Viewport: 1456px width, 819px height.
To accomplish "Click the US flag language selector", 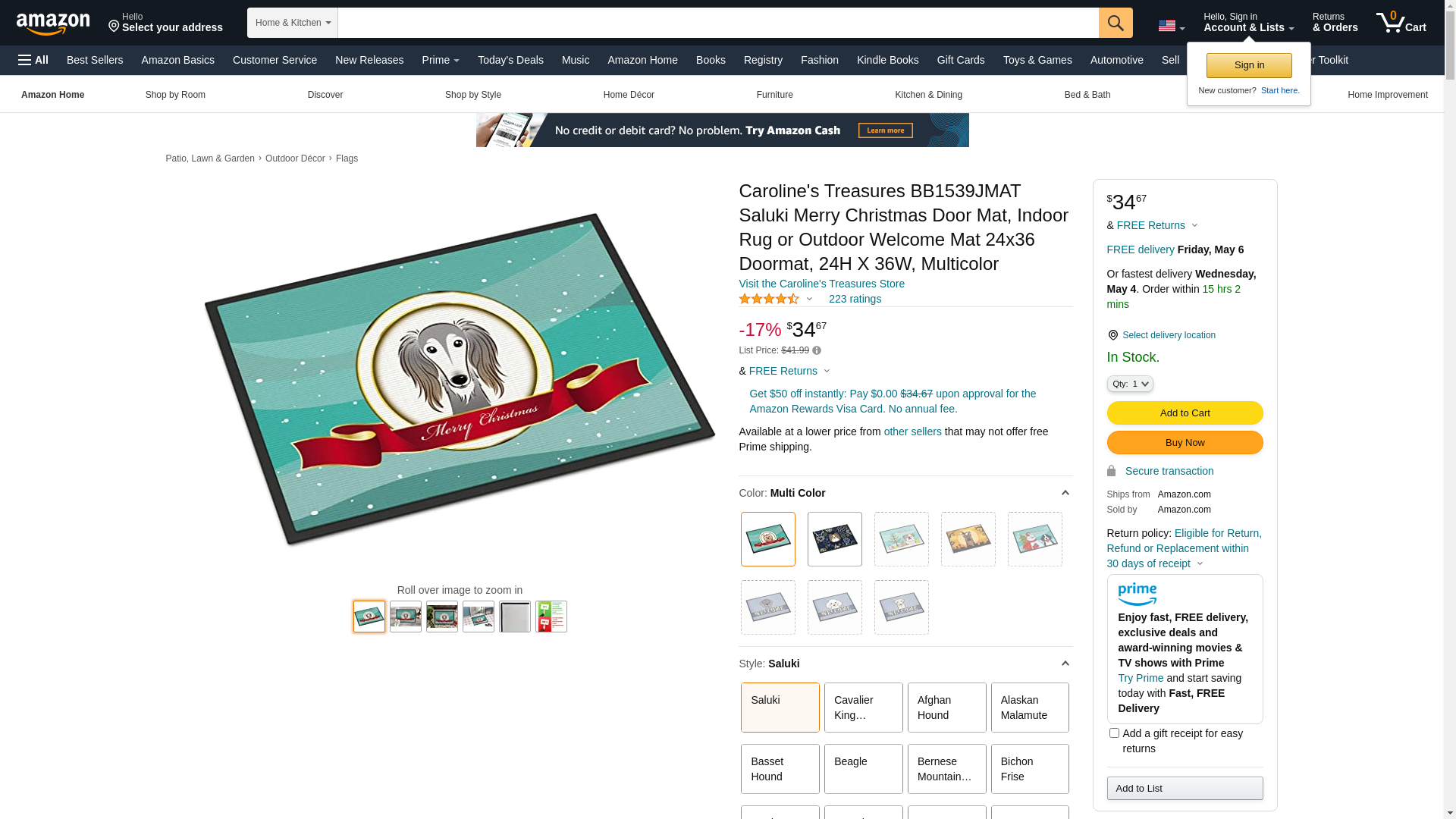I will coord(1171,27).
